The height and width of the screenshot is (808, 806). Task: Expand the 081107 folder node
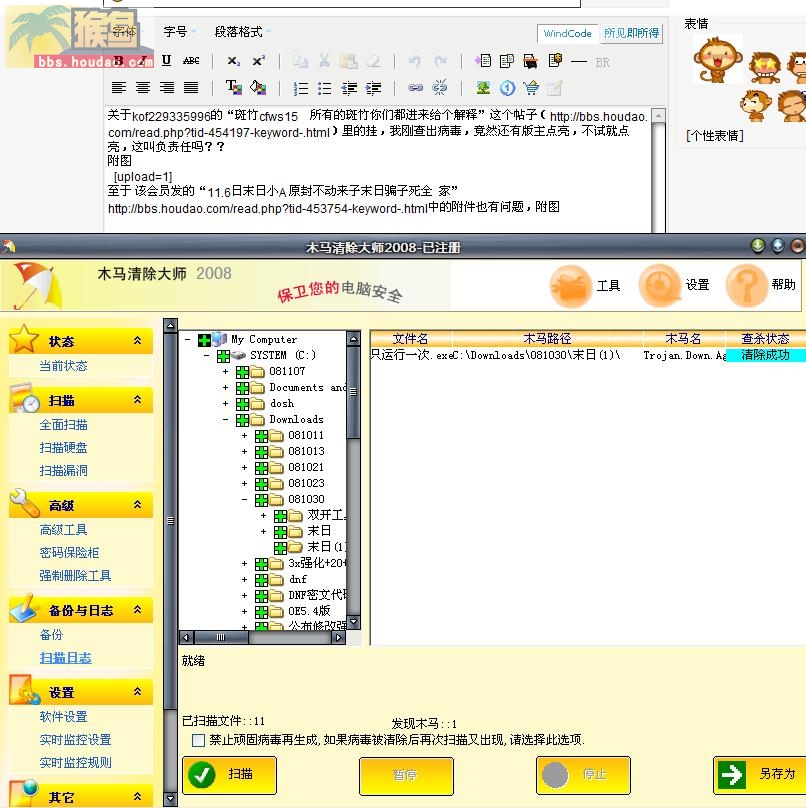225,372
